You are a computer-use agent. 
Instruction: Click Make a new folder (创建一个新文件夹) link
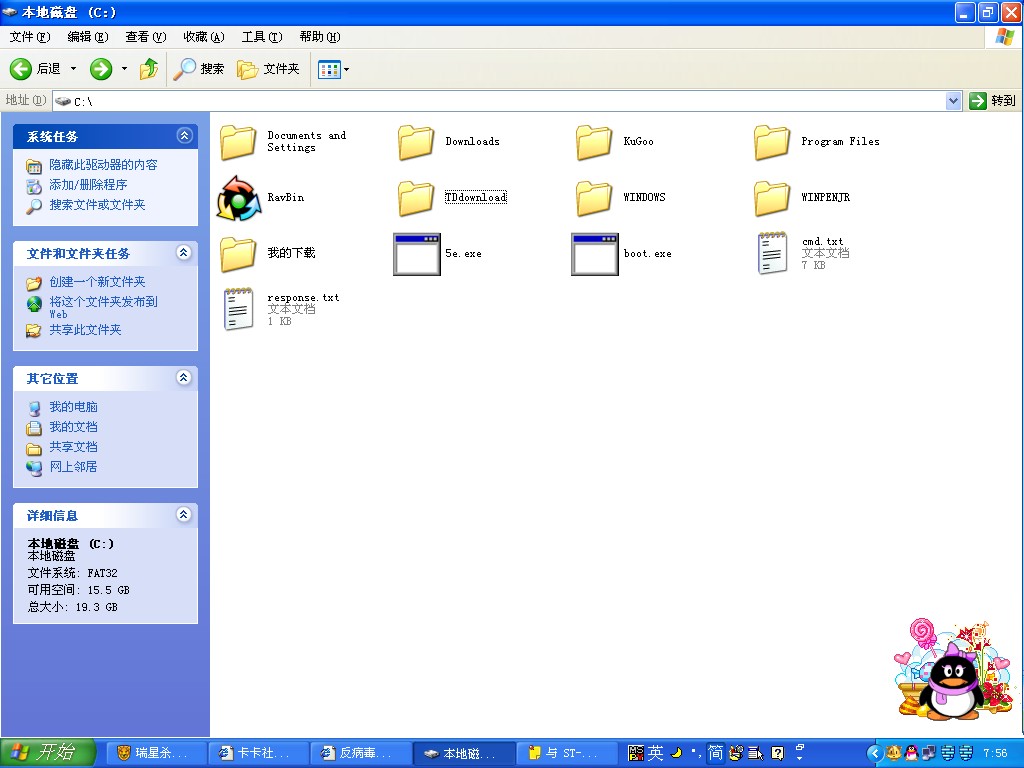(97, 282)
